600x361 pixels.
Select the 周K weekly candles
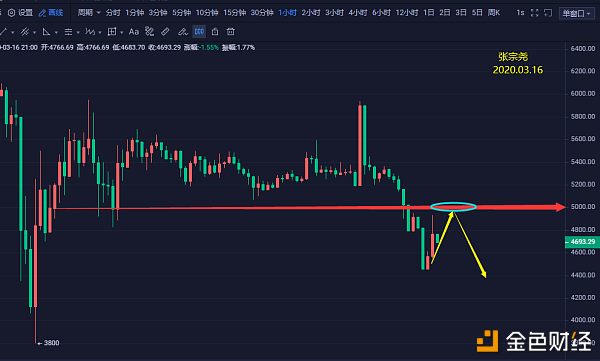[x=494, y=13]
